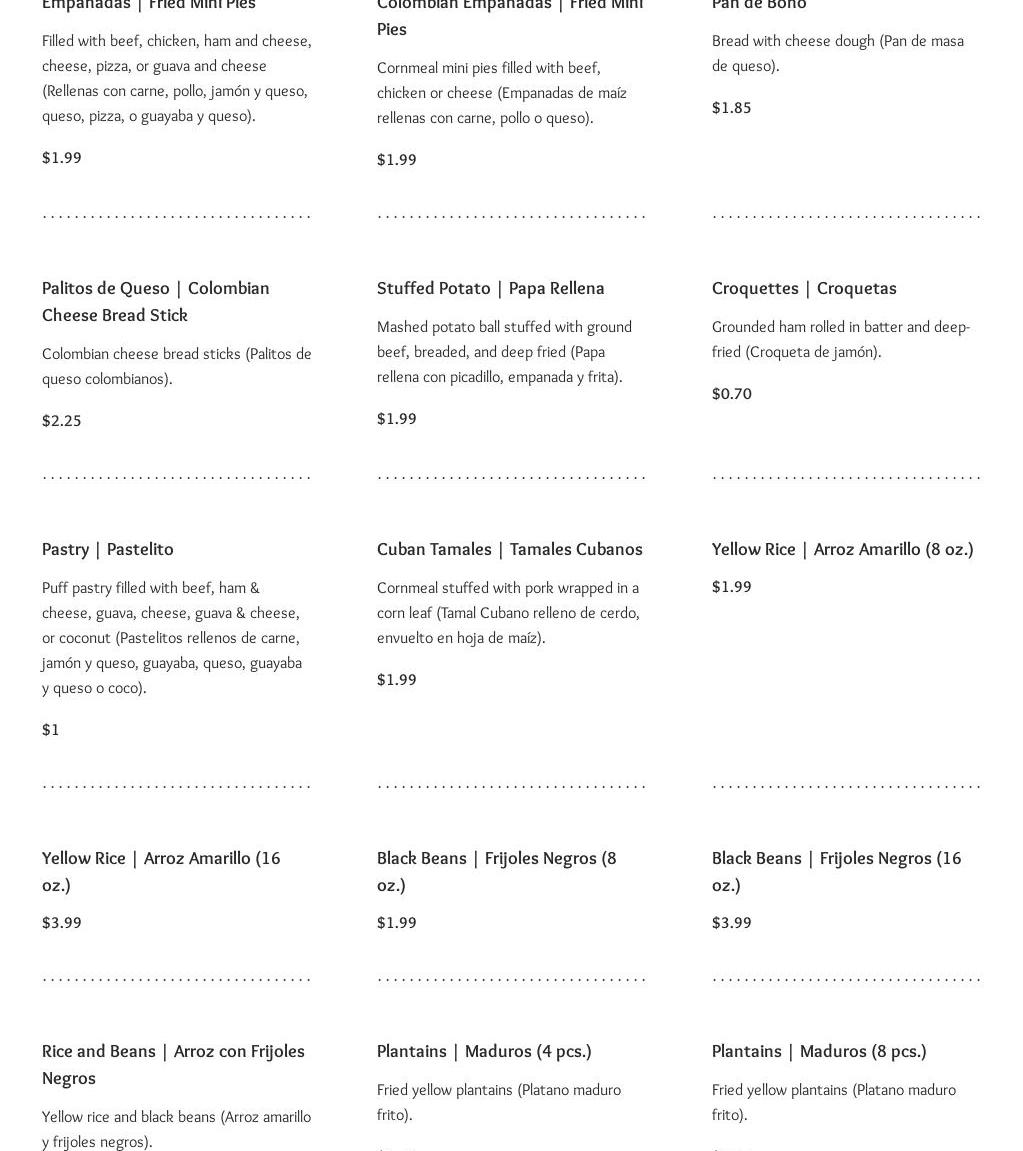Select Cuban Tamales | Tamales Cubanos heading
Viewport: 1023px width, 1151px height.
509,549
